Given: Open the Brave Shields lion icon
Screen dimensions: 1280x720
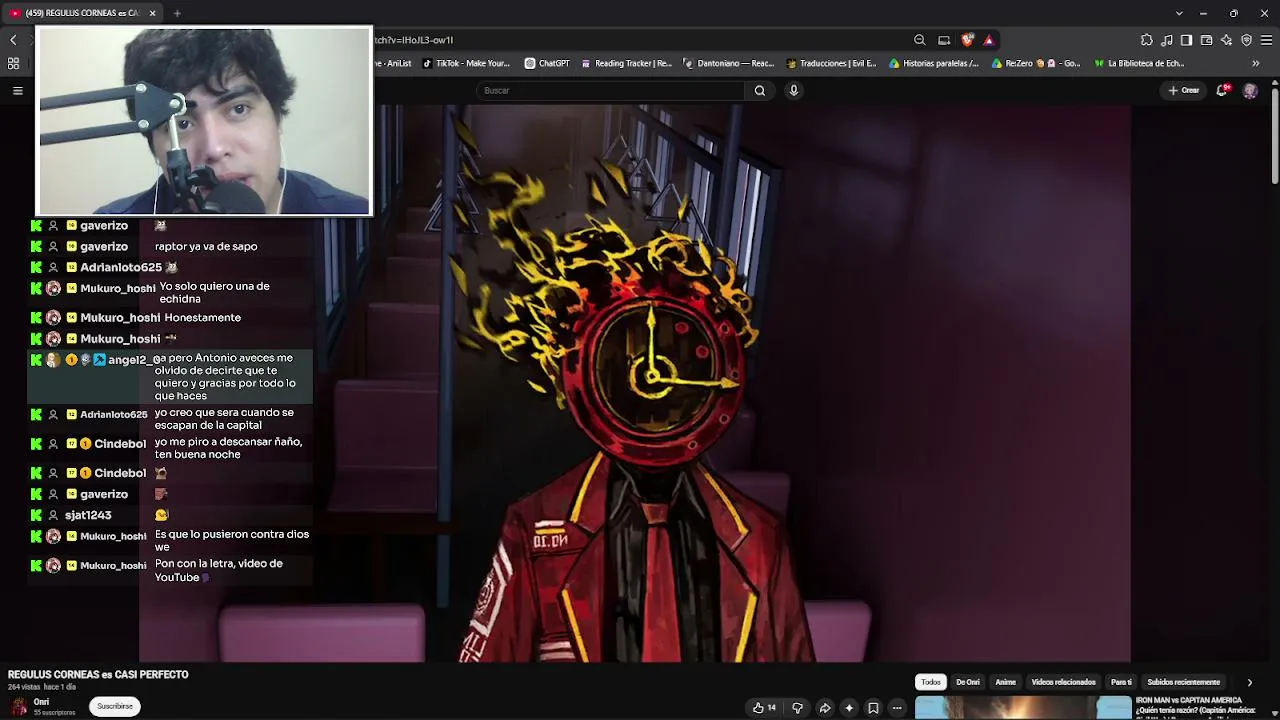Looking at the screenshot, I should (967, 40).
